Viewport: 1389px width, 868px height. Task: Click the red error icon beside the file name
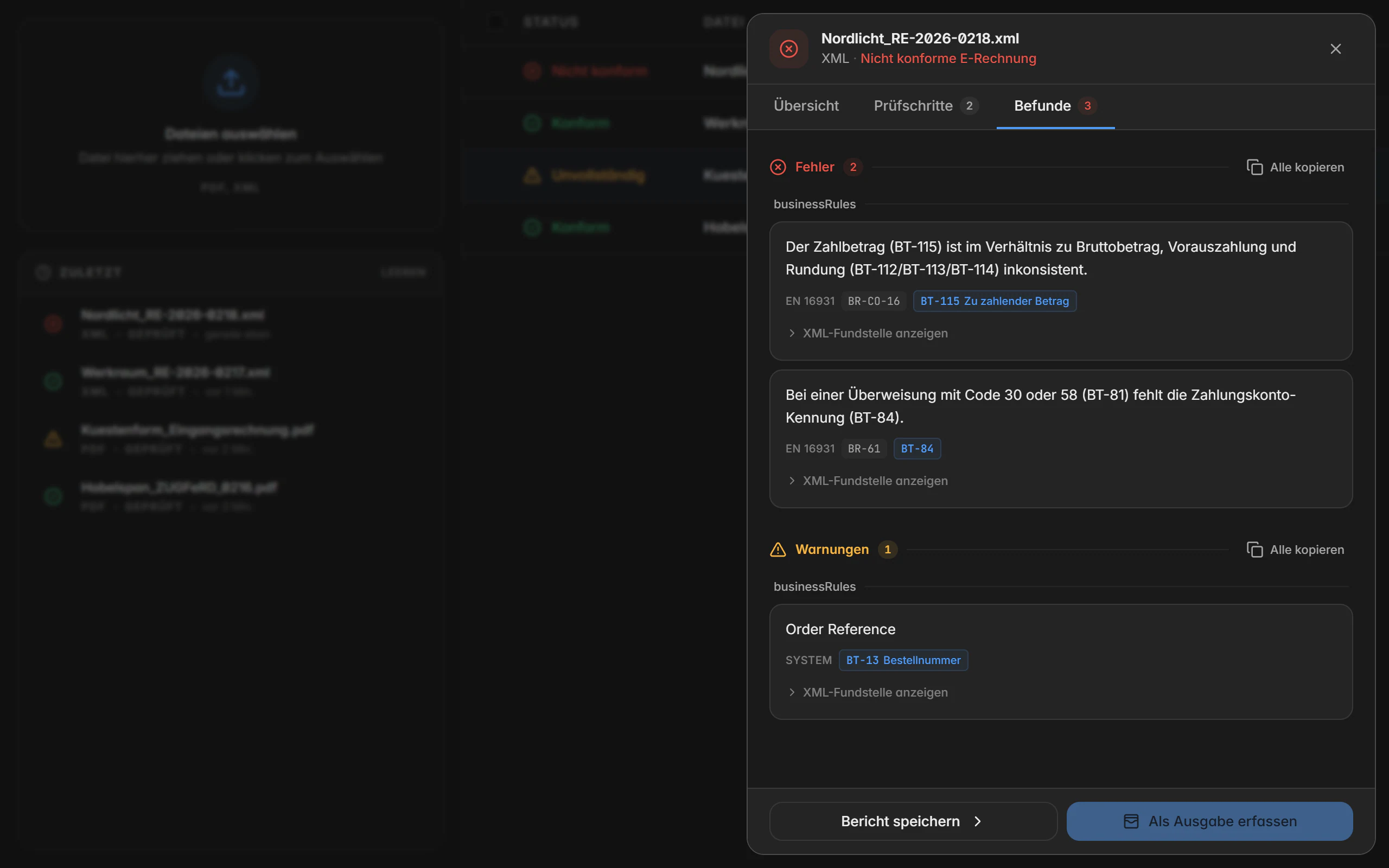[x=788, y=49]
